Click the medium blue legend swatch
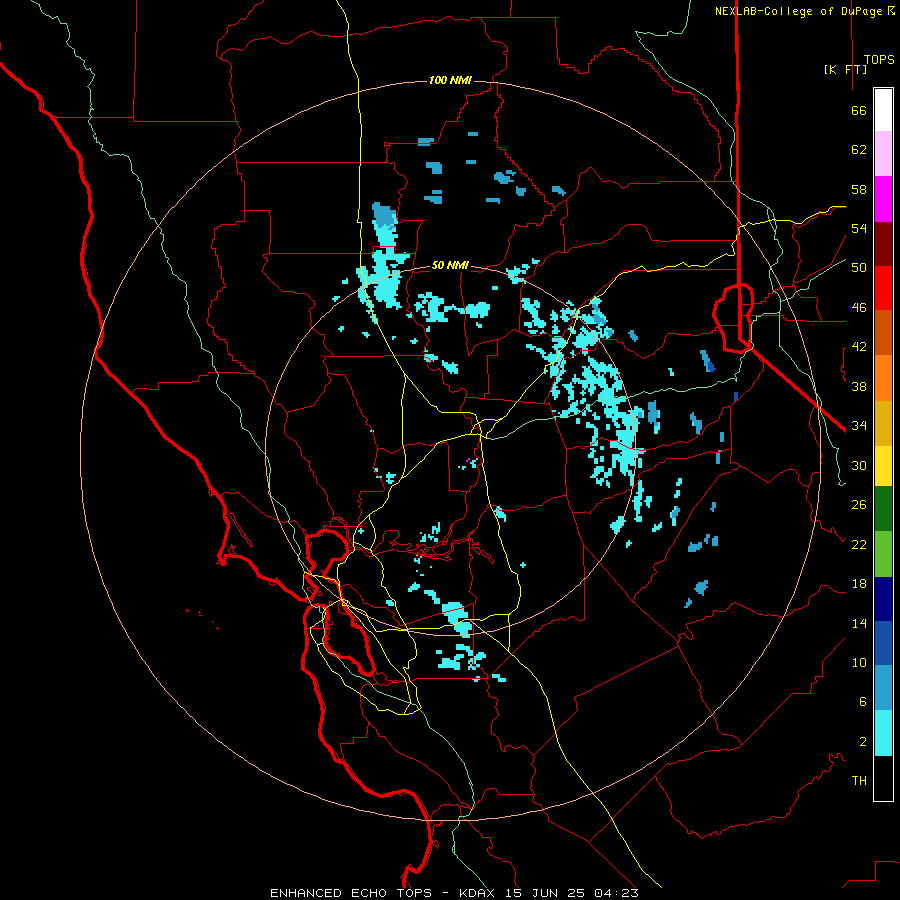The image size is (900, 900). tap(883, 643)
